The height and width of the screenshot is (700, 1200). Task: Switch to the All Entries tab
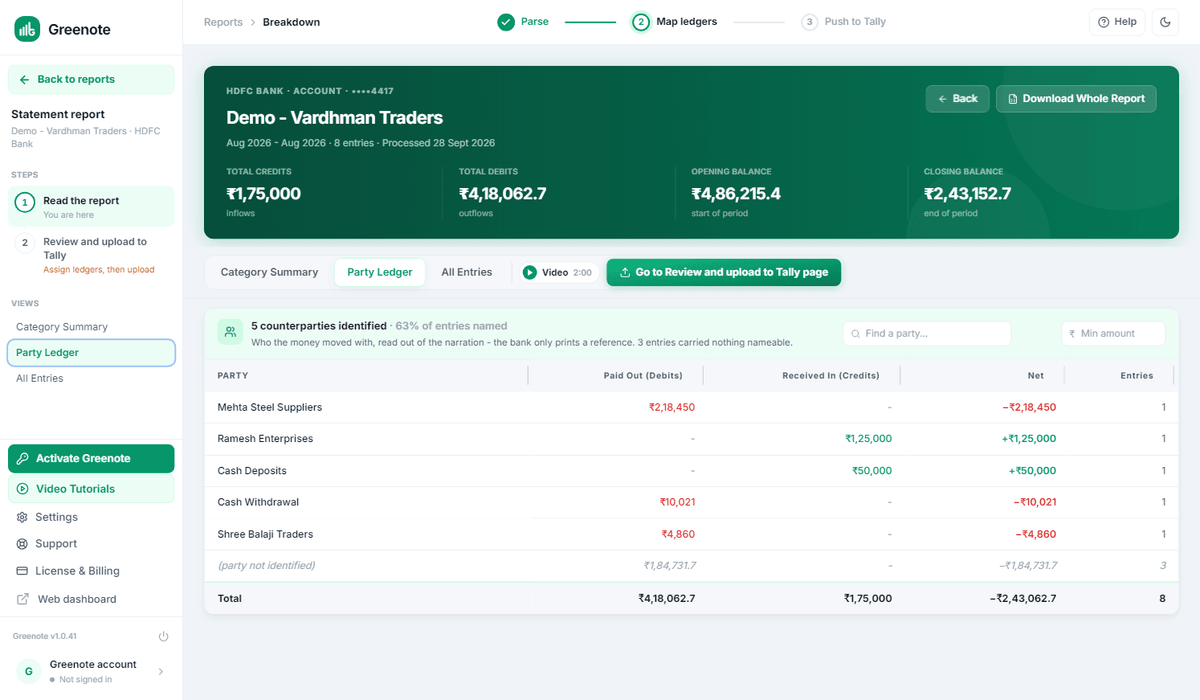pyautogui.click(x=467, y=272)
